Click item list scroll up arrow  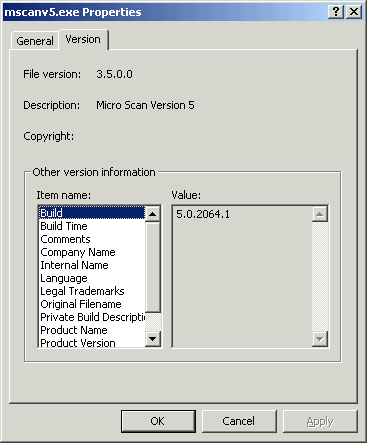pyautogui.click(x=153, y=214)
